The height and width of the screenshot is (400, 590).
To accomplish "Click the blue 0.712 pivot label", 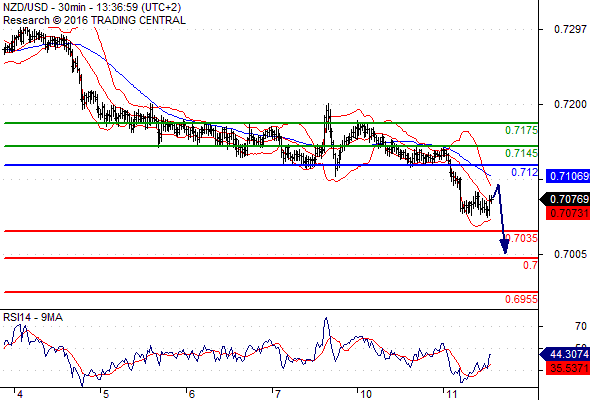I will pyautogui.click(x=524, y=172).
